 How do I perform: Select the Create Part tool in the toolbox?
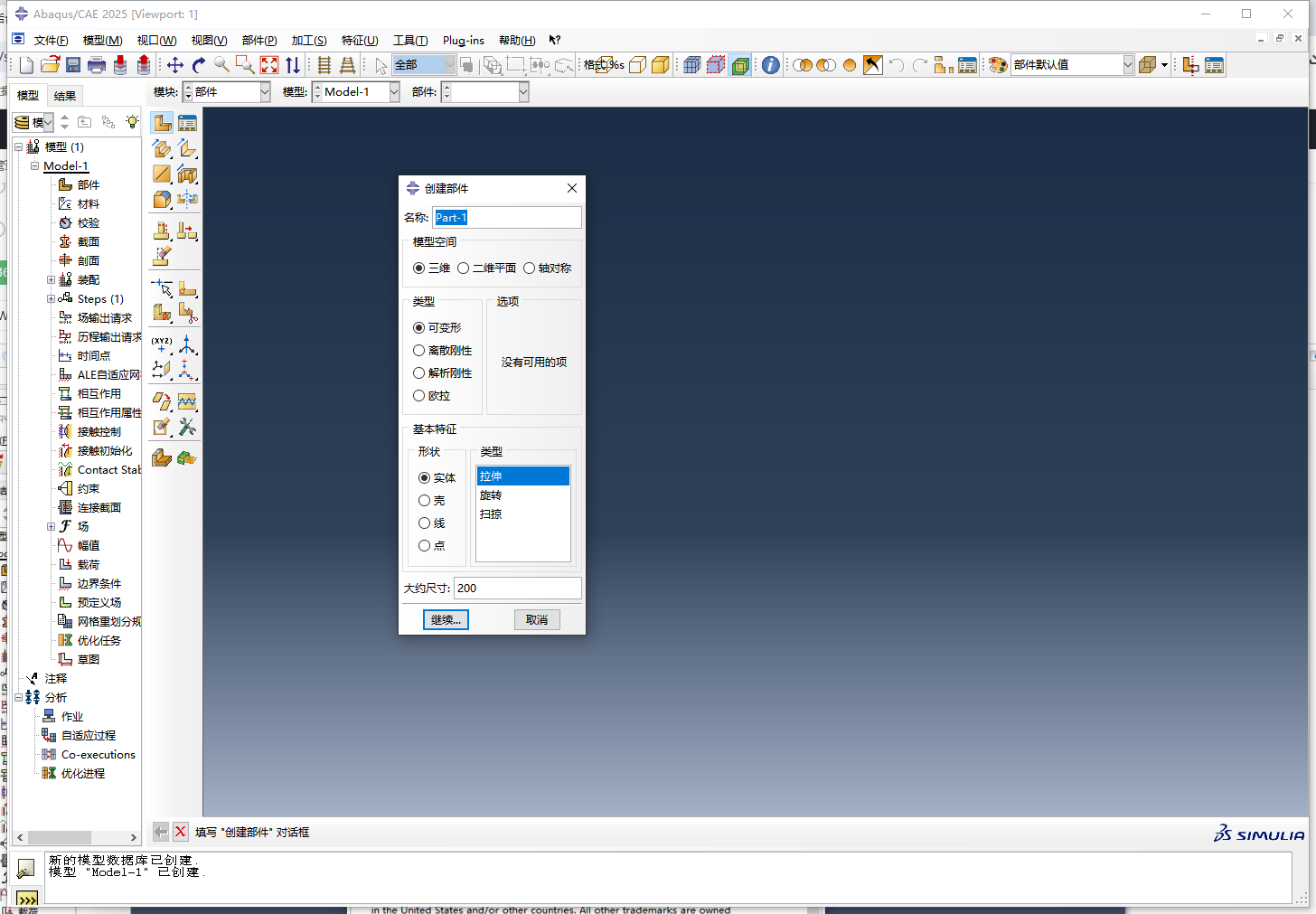(162, 121)
